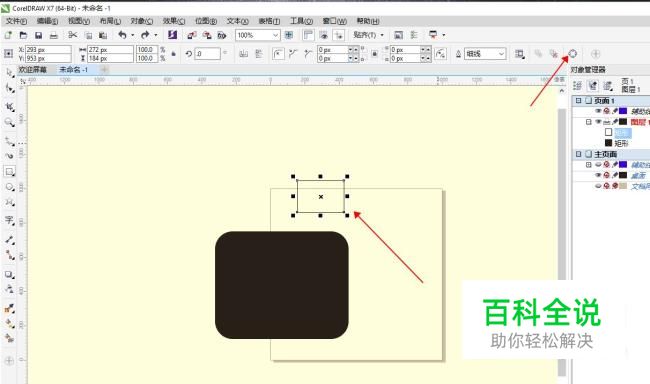Select the scalloped corner style icon
Viewport: 650px width, 384px height.
tap(293, 54)
